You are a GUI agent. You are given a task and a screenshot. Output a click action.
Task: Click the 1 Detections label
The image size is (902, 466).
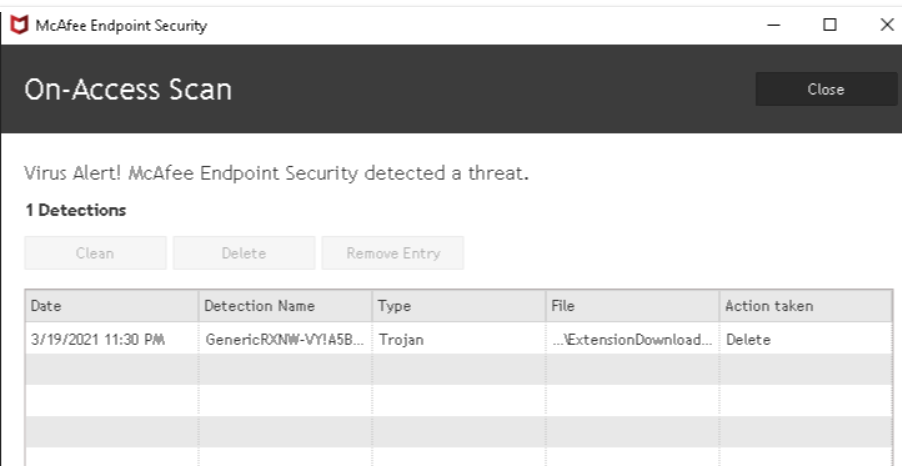pos(75,211)
